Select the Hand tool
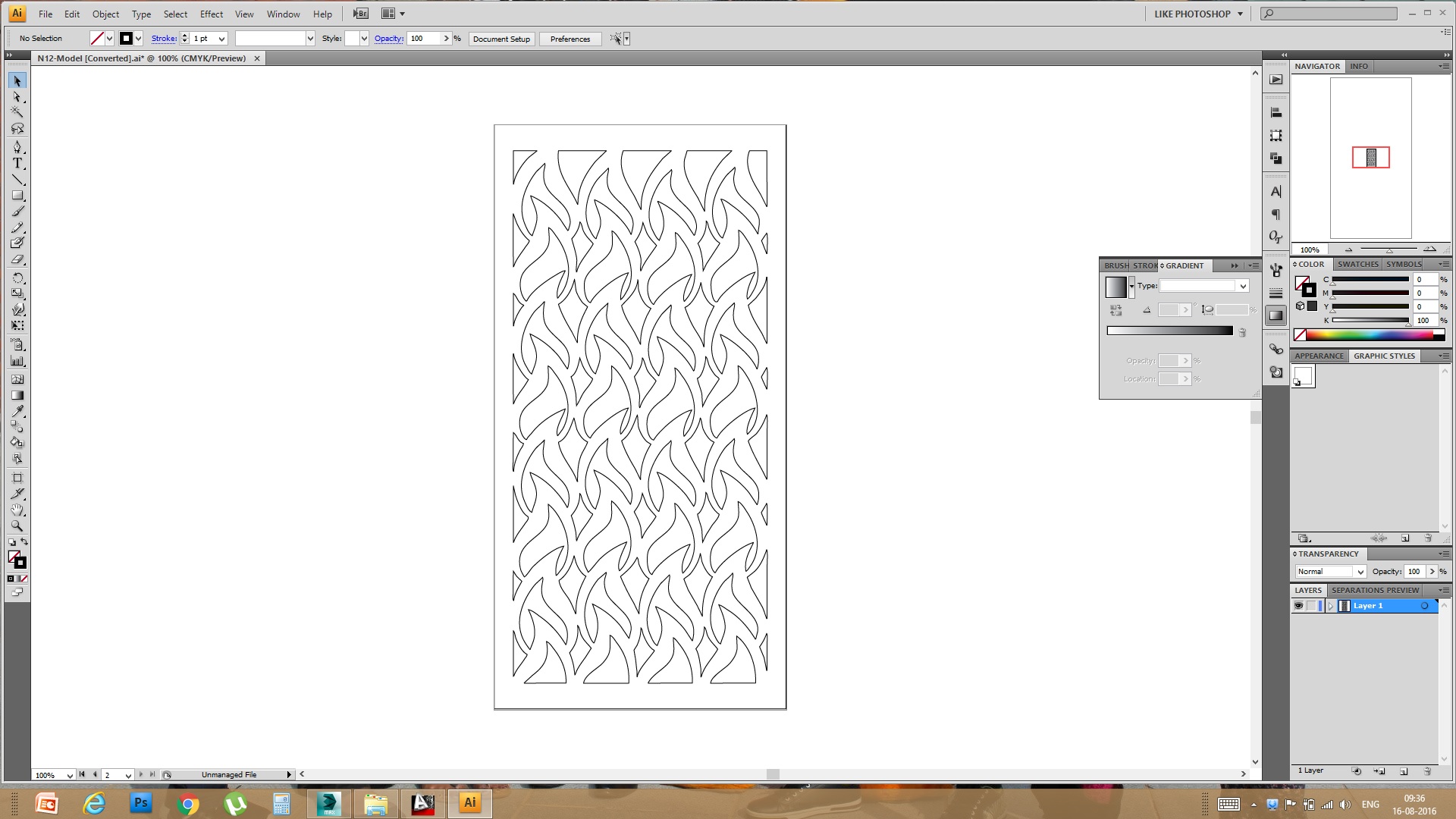 17,510
